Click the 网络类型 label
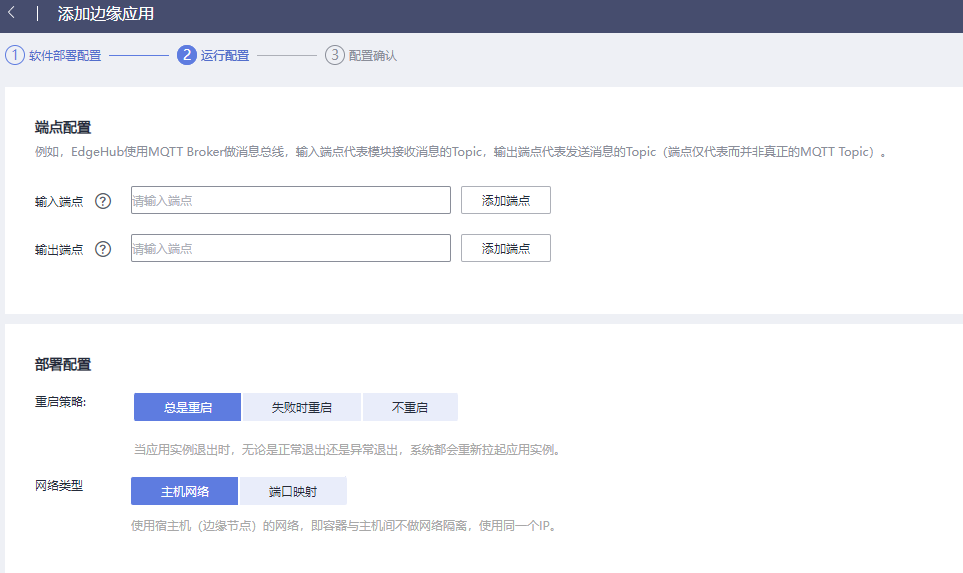963x573 pixels. coord(59,486)
